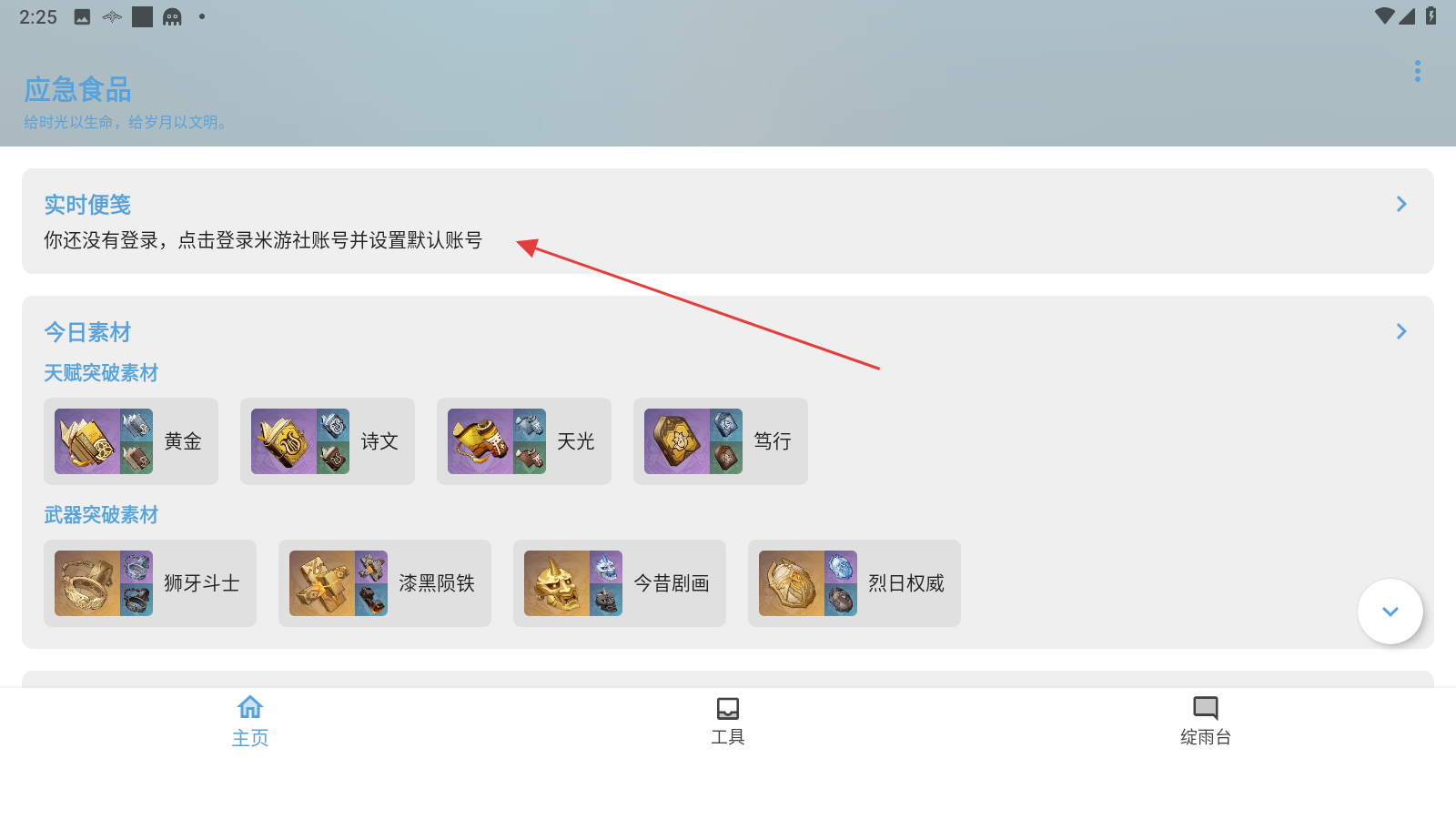Tap the 黄金 talent material icon
1456x819 pixels.
[104, 441]
